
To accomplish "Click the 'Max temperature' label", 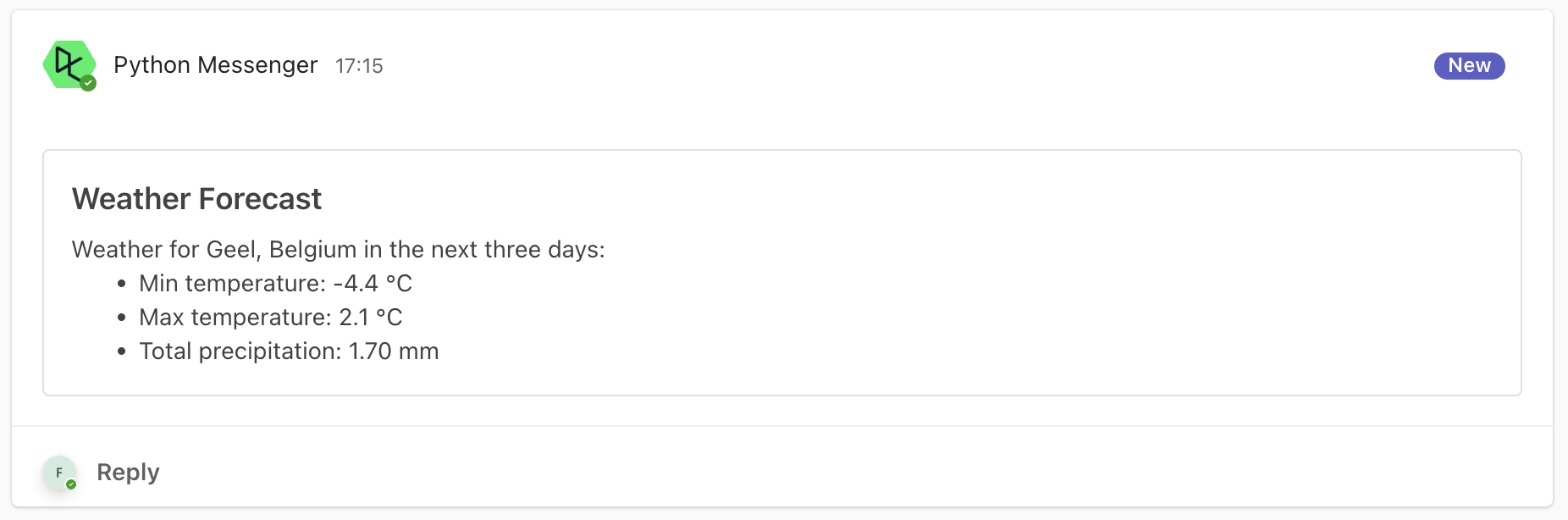I will (x=235, y=317).
